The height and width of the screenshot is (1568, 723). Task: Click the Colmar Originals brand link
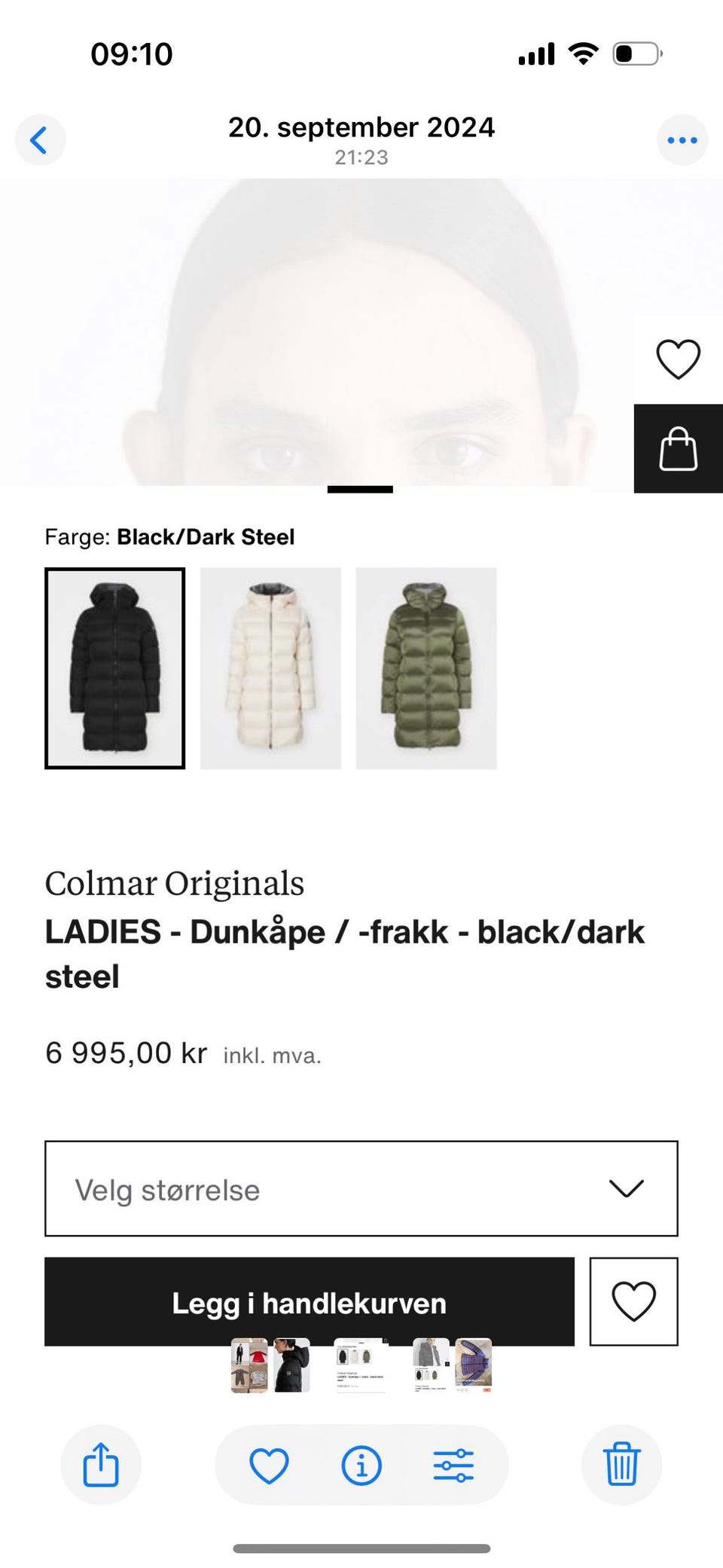click(x=175, y=883)
